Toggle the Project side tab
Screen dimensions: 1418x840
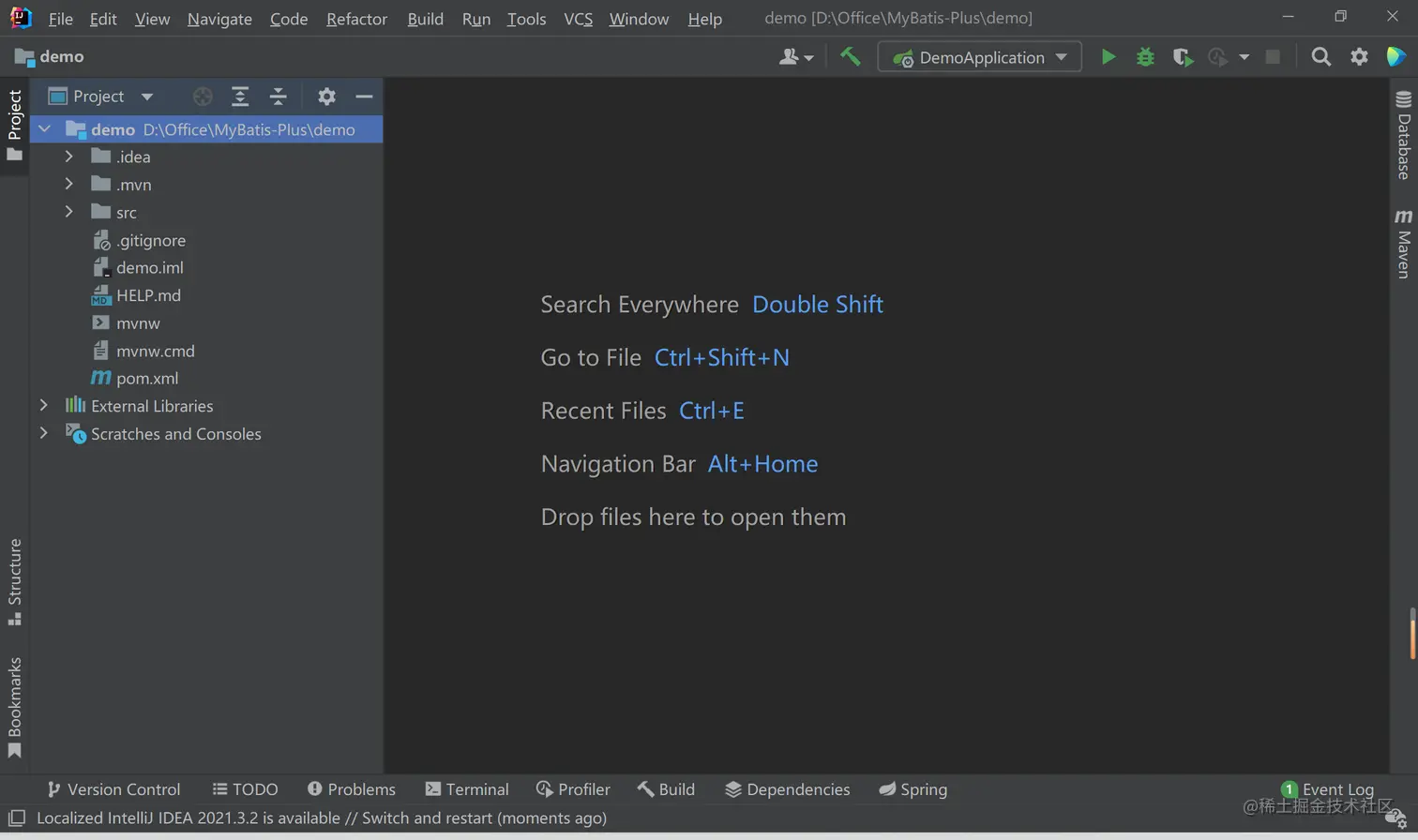(14, 125)
